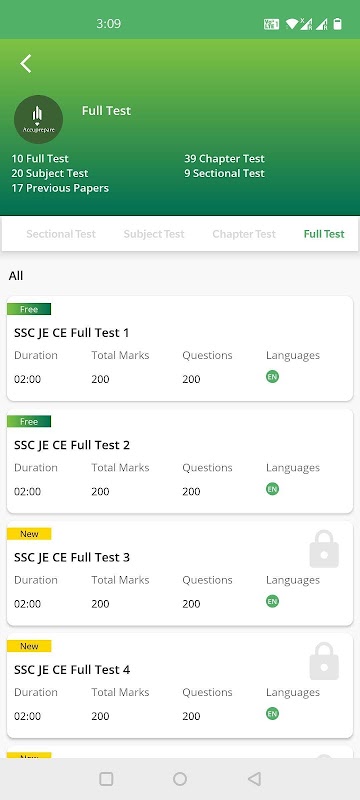
Task: Tap EN language badge on Full Test 2
Action: 272,489
